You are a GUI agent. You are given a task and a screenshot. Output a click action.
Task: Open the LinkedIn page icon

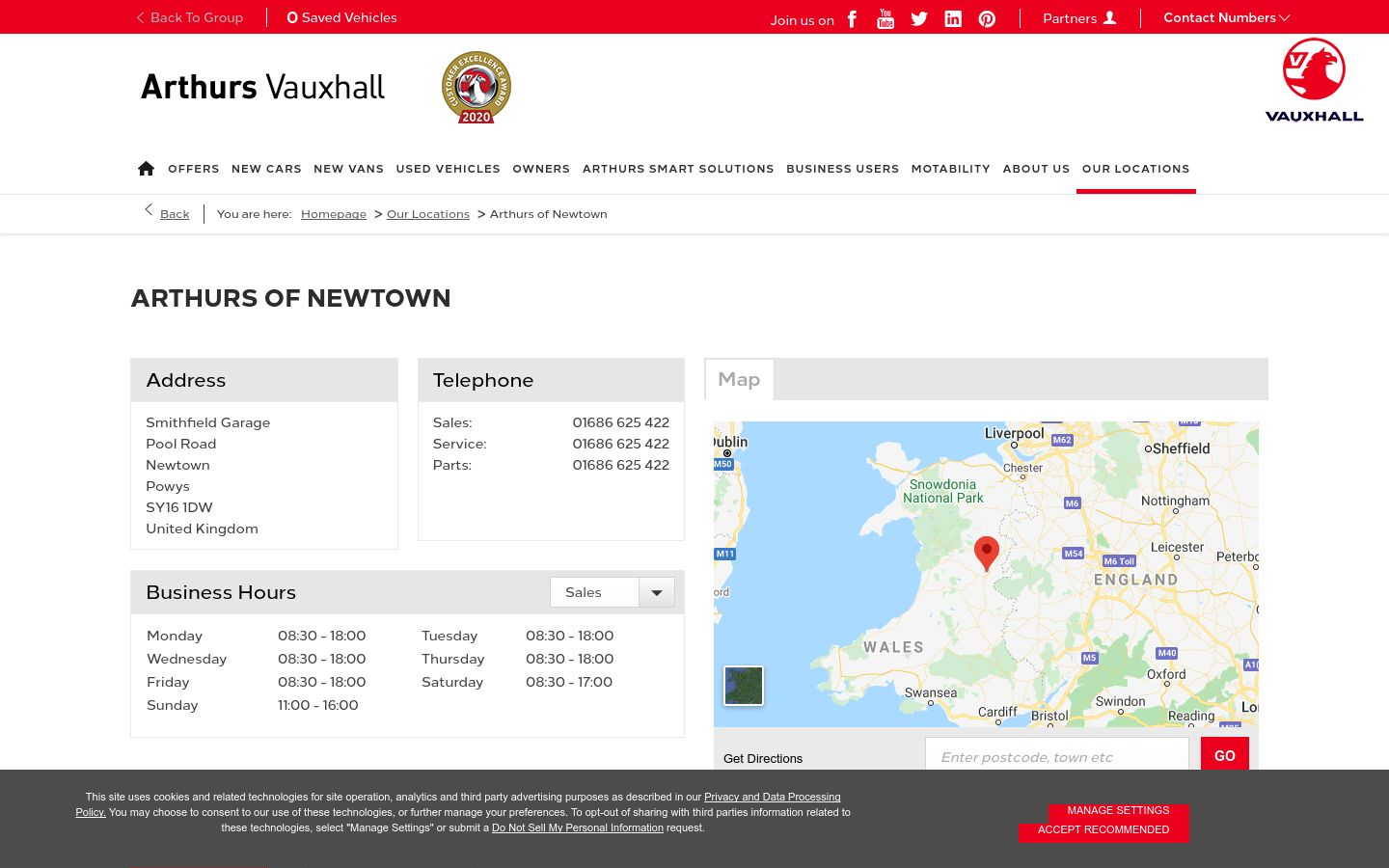click(953, 18)
